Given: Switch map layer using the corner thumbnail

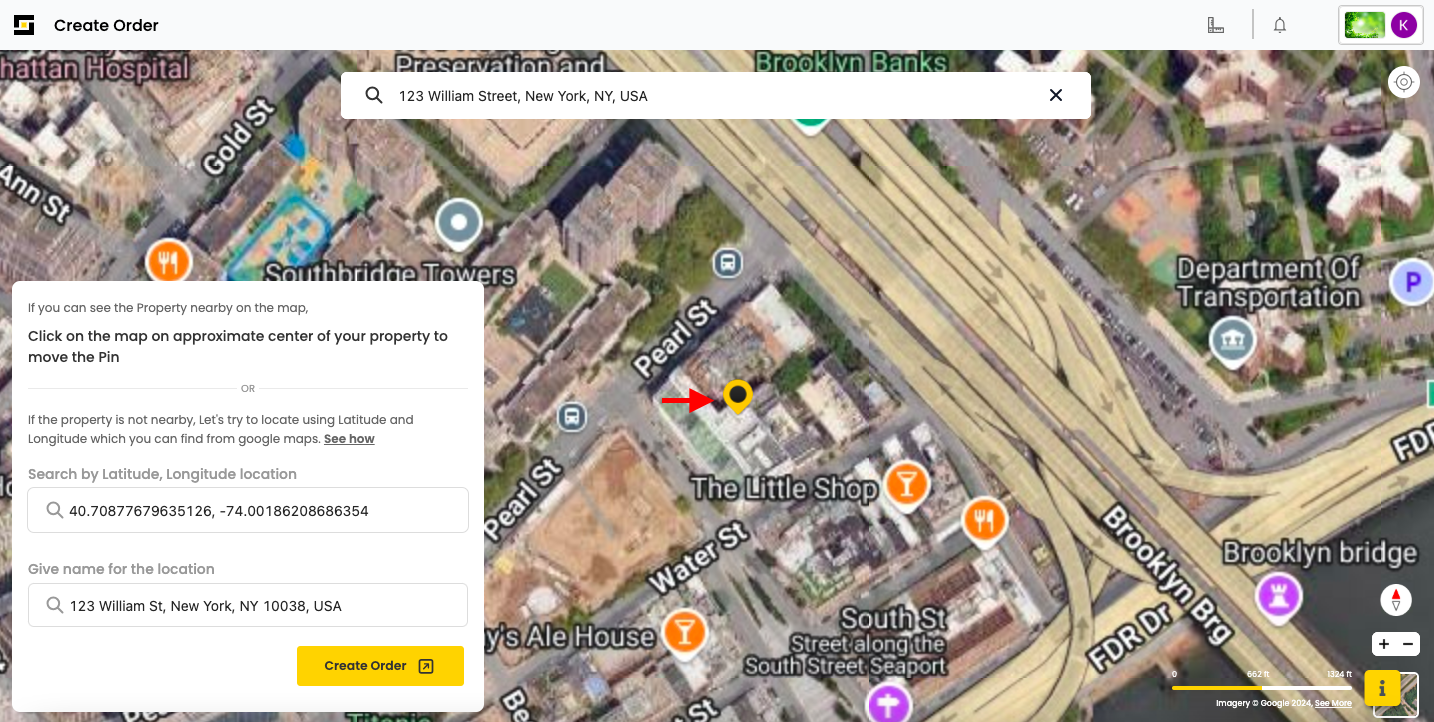Looking at the screenshot, I should pyautogui.click(x=1406, y=696).
